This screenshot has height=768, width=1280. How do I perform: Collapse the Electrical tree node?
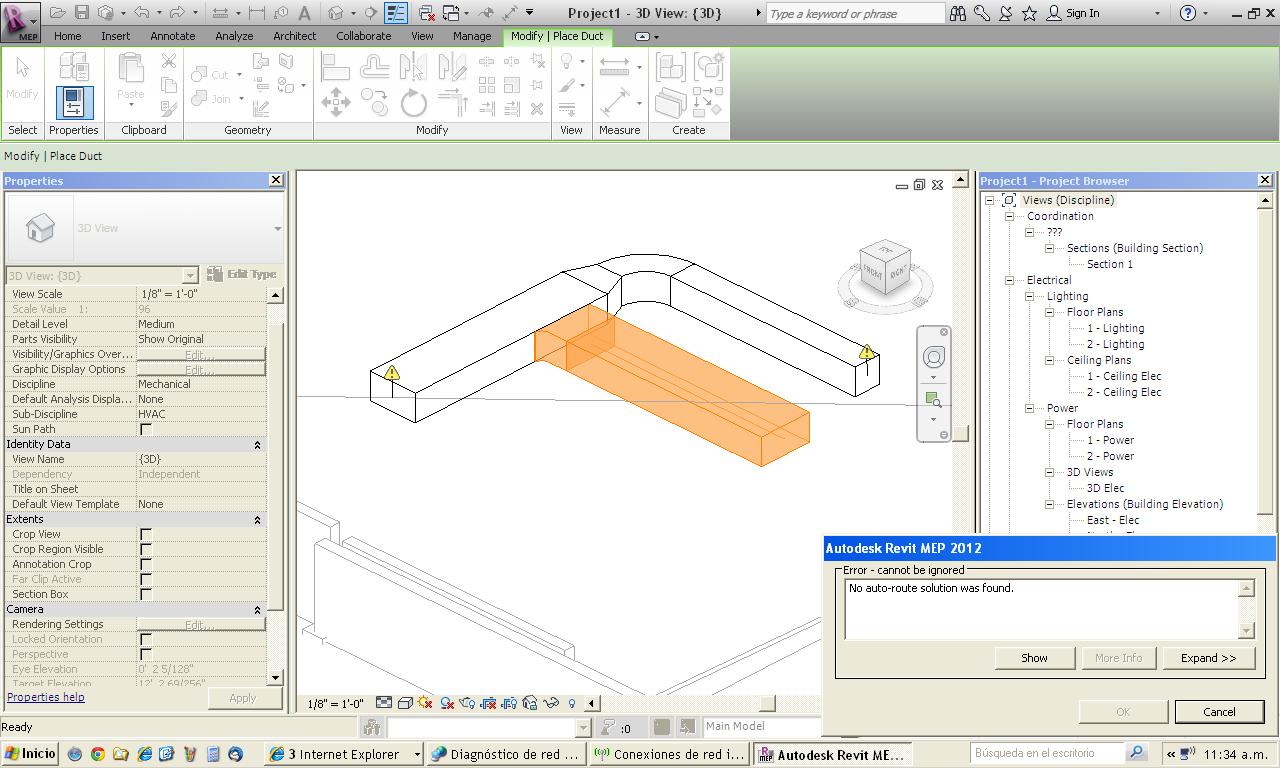coord(1009,281)
